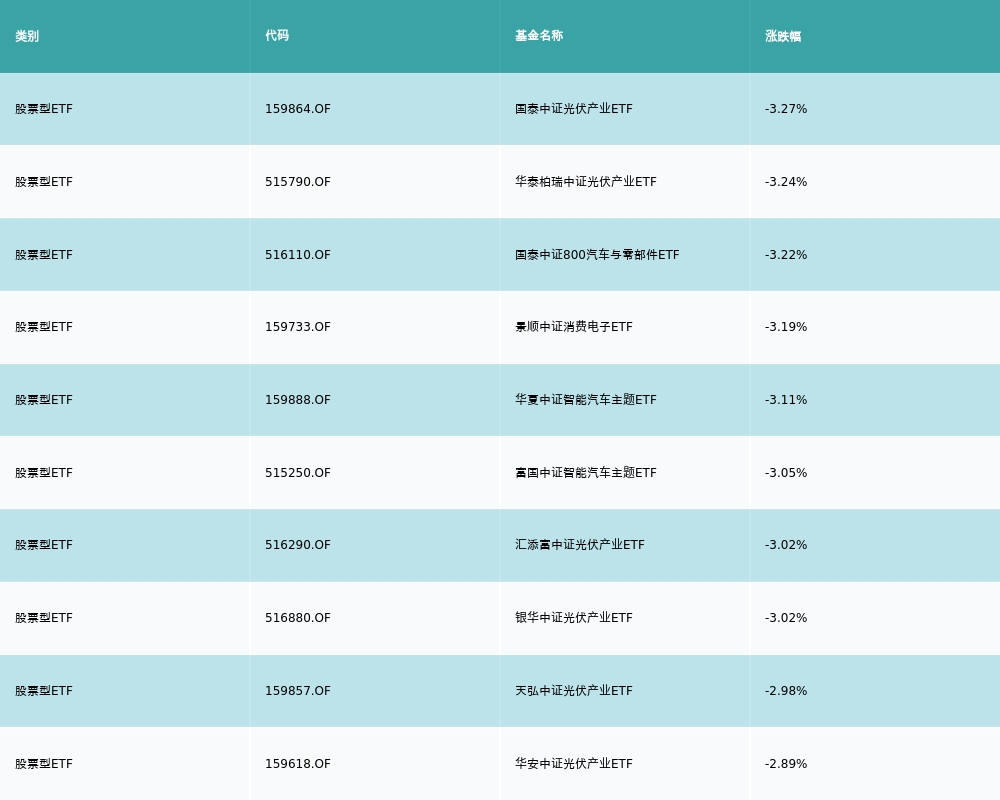Select fund code 159888.OF
The image size is (1000, 800).
pyautogui.click(x=298, y=400)
